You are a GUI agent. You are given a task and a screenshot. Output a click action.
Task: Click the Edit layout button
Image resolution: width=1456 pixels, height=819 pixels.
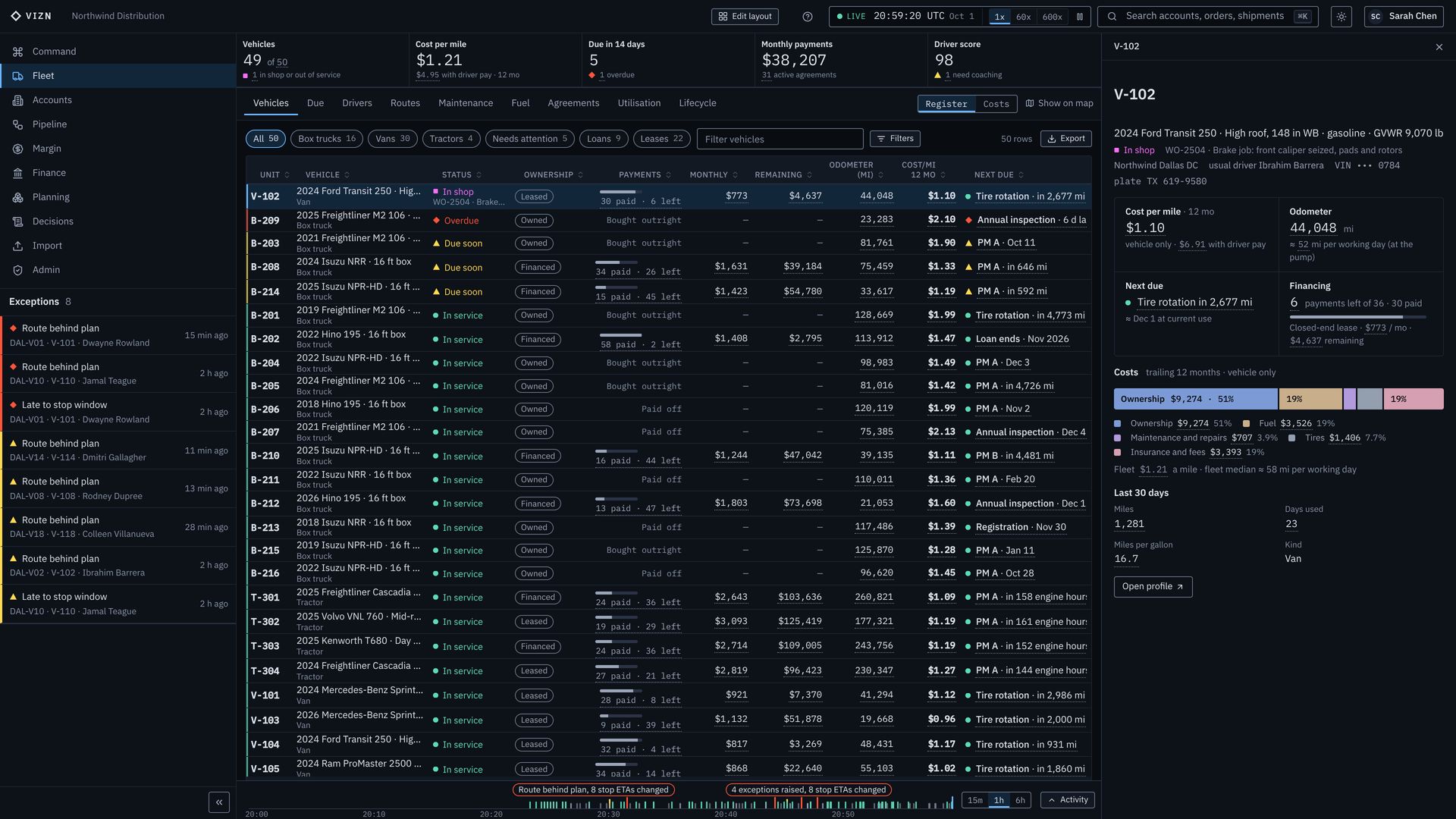tap(745, 17)
